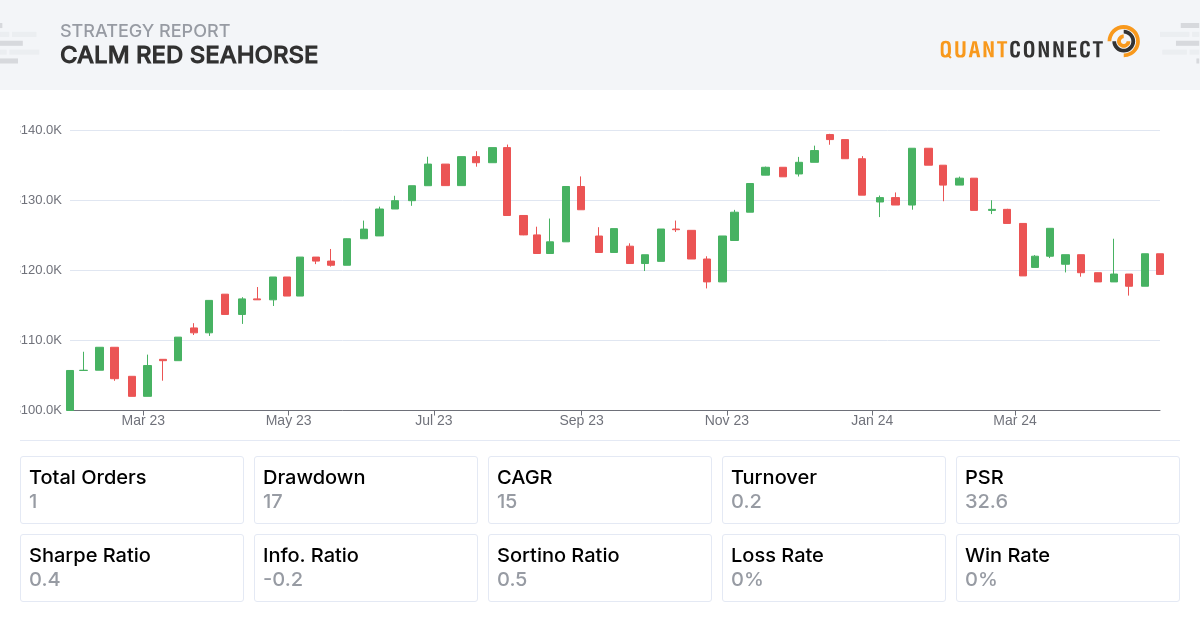
Task: Select the Sortino Ratio card
Action: pyautogui.click(x=600, y=568)
